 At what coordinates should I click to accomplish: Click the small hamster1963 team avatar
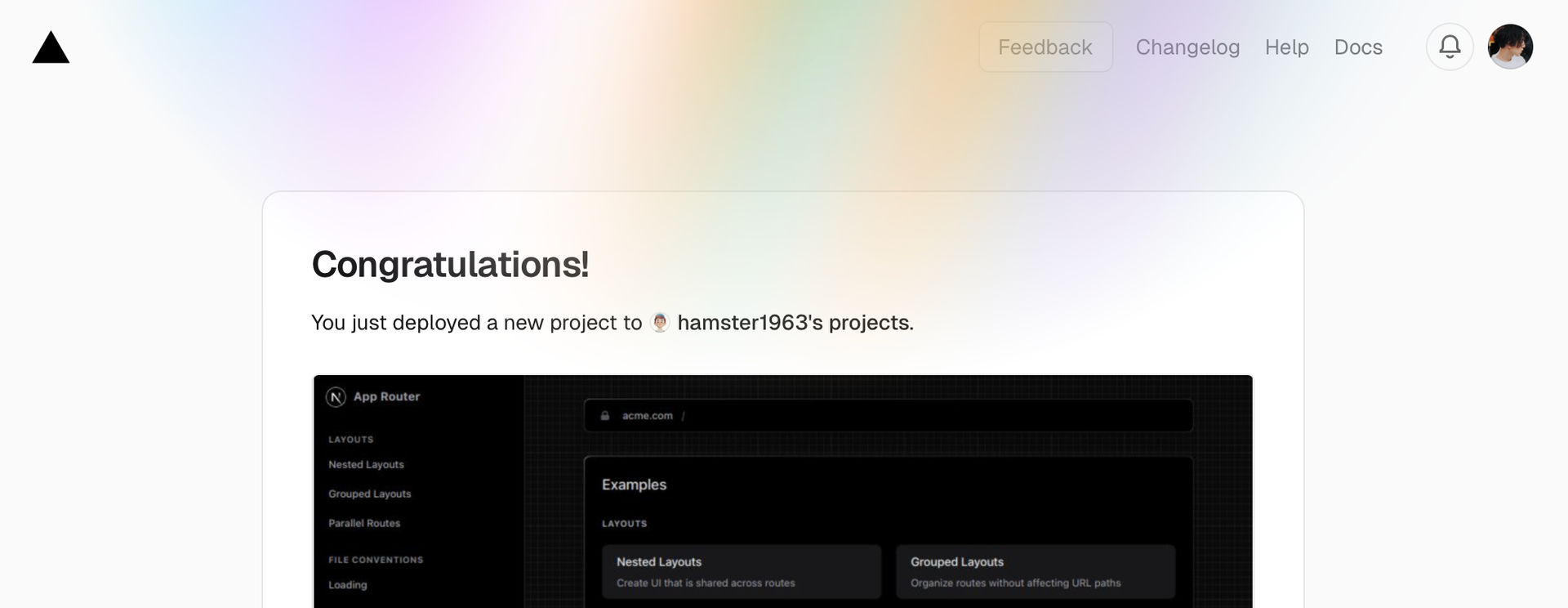point(660,323)
